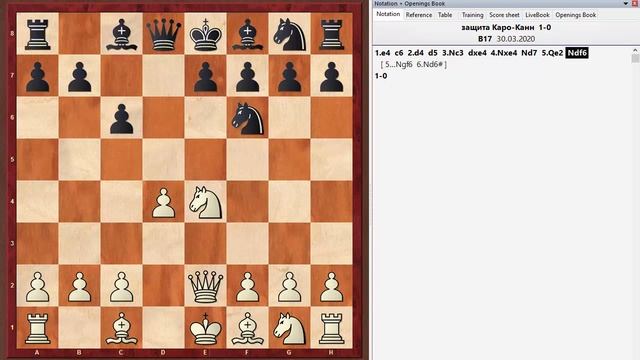Screen dimensions: 640x360
Task: Select the white pawn on c2
Action: (121, 286)
